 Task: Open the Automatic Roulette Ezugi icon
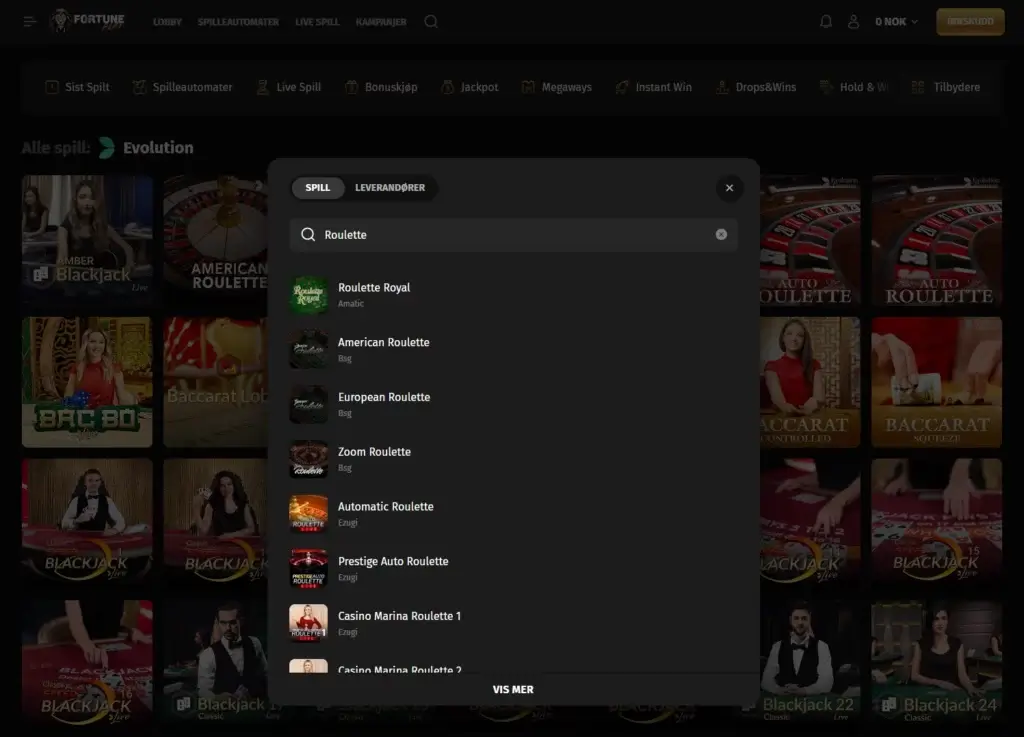pyautogui.click(x=308, y=514)
